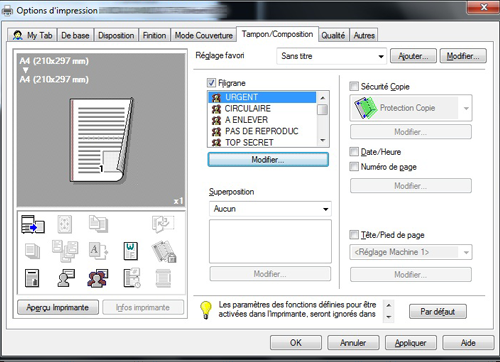Open the Réglage favori Sans titre dropdown

331,56
